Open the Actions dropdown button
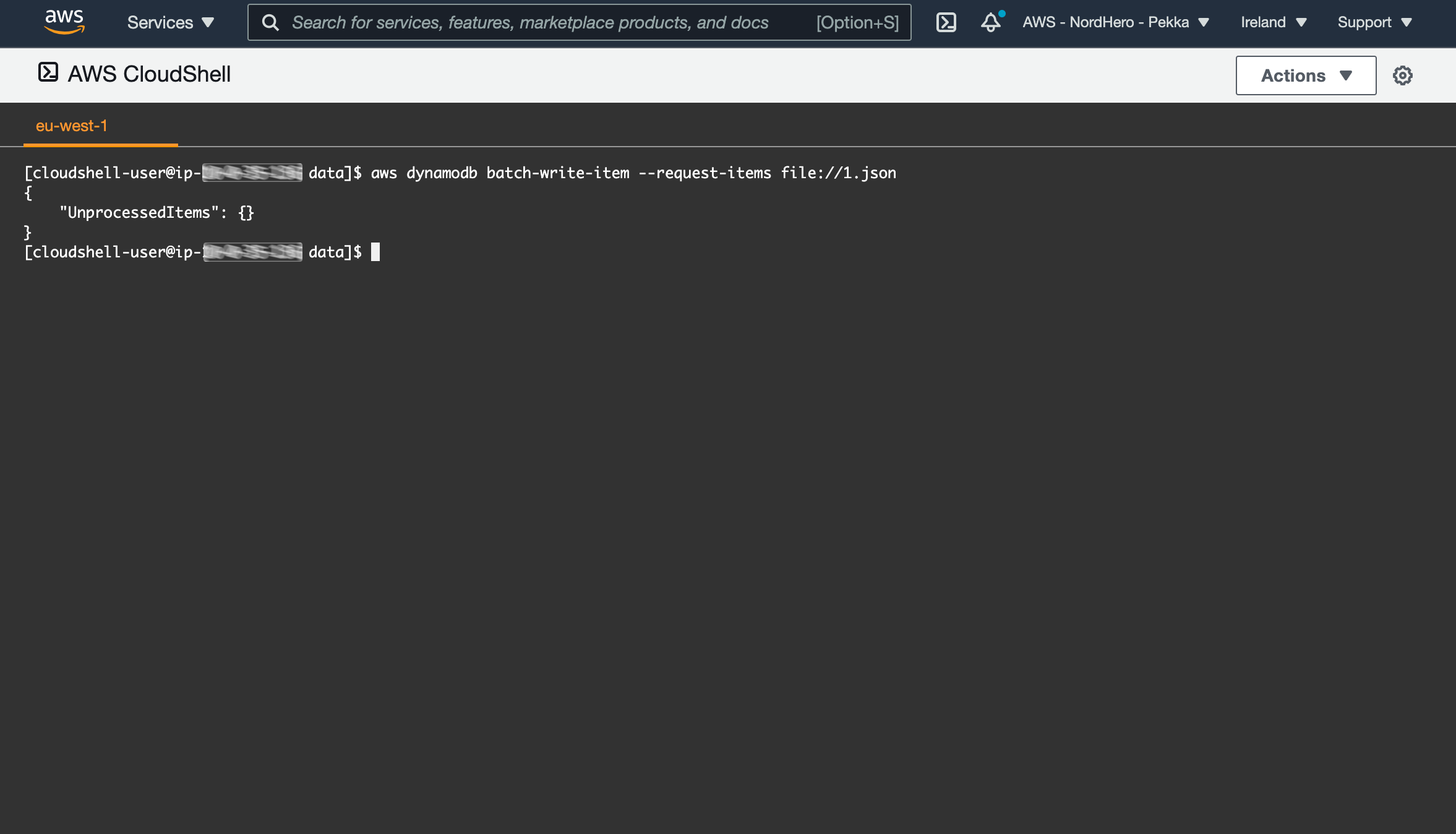The image size is (1456, 834). coord(1306,75)
